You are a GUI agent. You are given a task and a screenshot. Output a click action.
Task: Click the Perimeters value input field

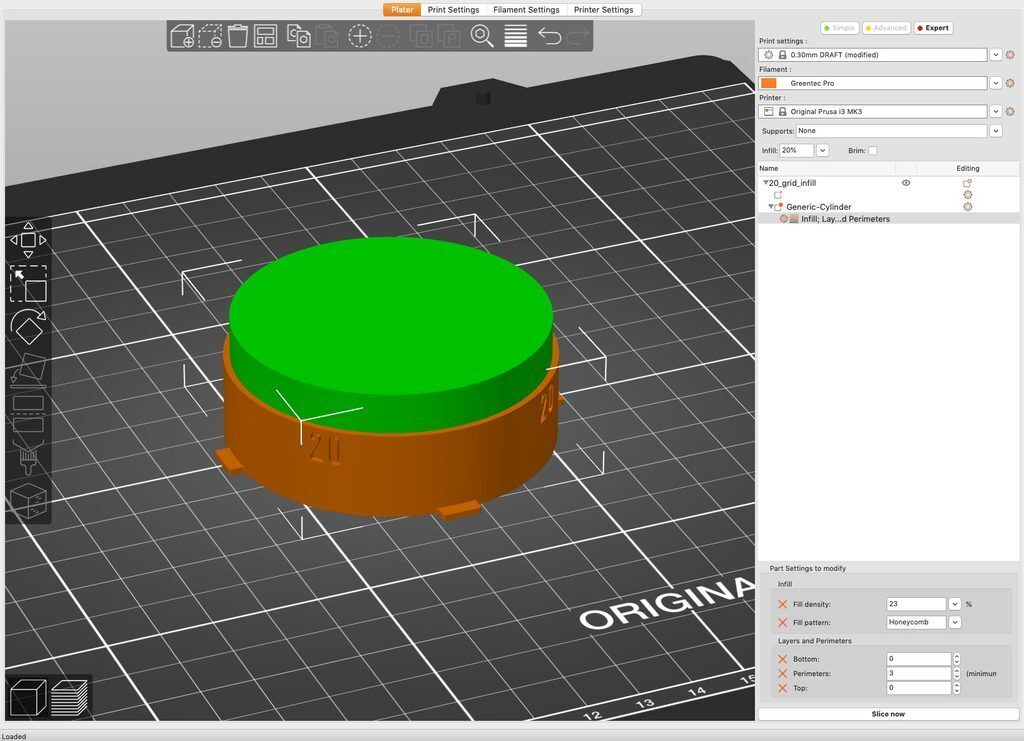pos(917,674)
